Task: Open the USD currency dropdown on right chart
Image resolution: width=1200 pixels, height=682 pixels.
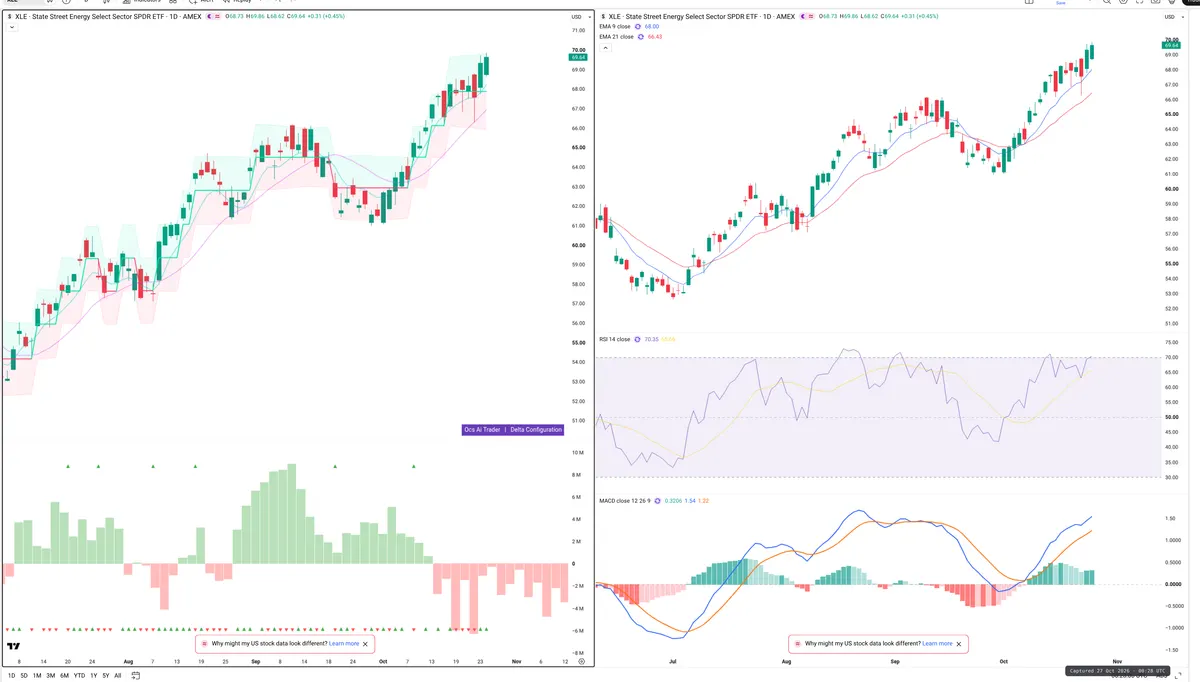Action: [1172, 17]
